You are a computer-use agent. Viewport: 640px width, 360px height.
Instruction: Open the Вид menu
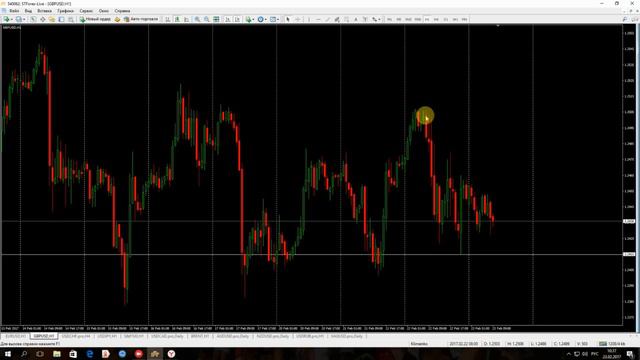point(28,11)
